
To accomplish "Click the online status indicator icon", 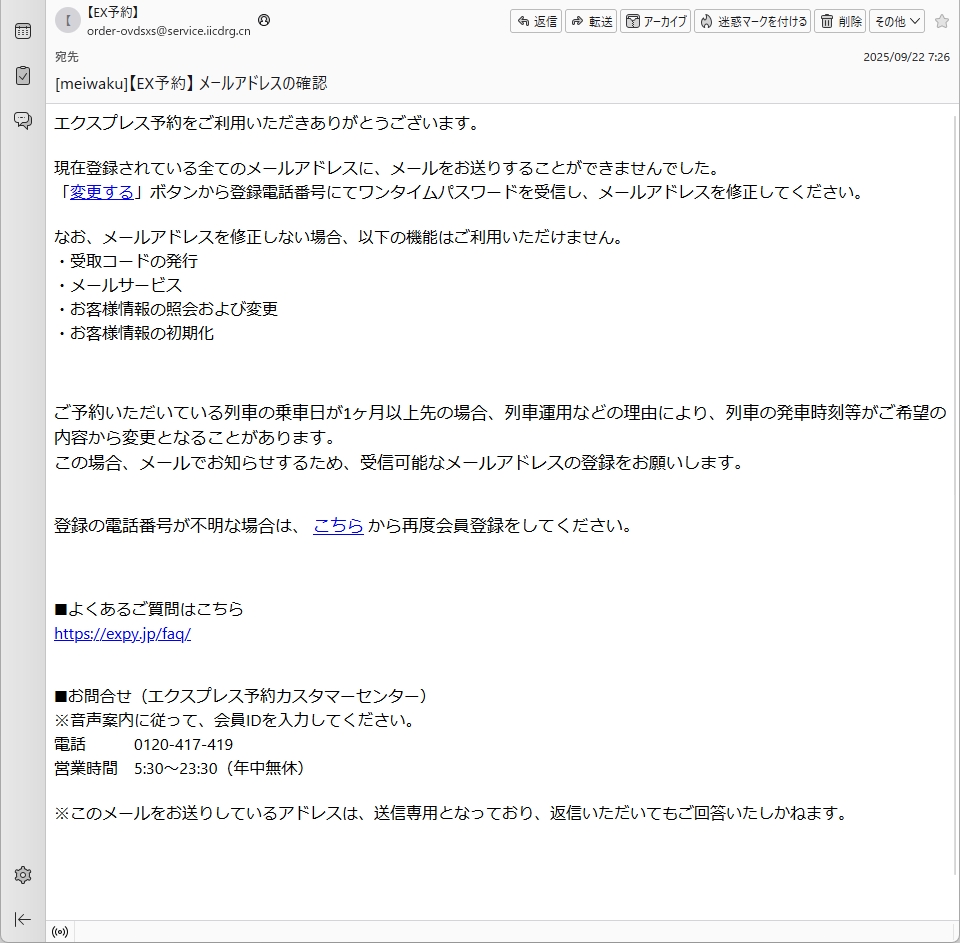I will 60,932.
